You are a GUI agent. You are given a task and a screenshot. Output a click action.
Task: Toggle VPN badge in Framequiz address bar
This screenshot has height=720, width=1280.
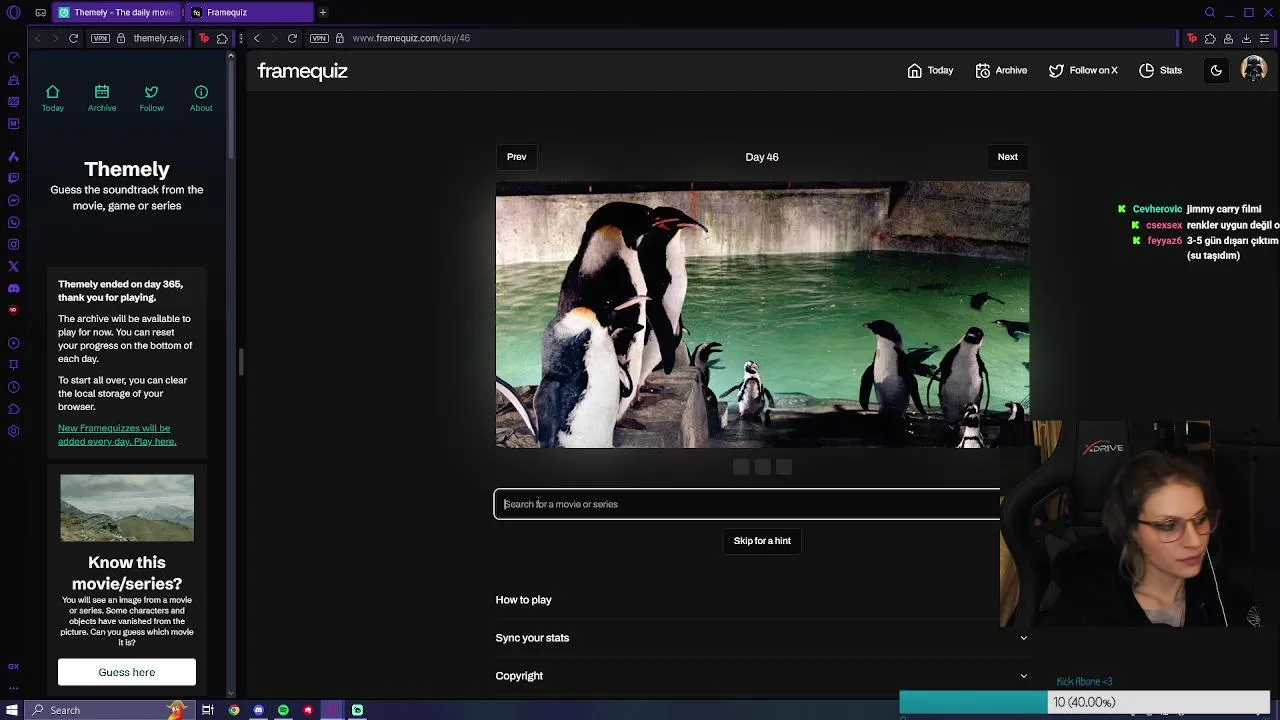320,38
